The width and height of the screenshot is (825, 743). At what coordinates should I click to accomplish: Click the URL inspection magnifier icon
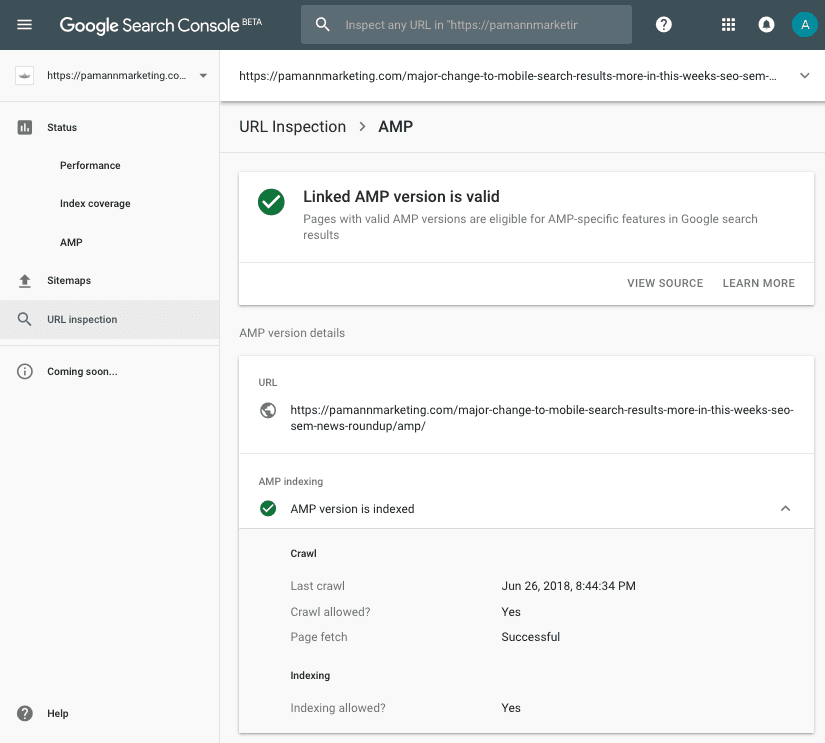[x=25, y=319]
